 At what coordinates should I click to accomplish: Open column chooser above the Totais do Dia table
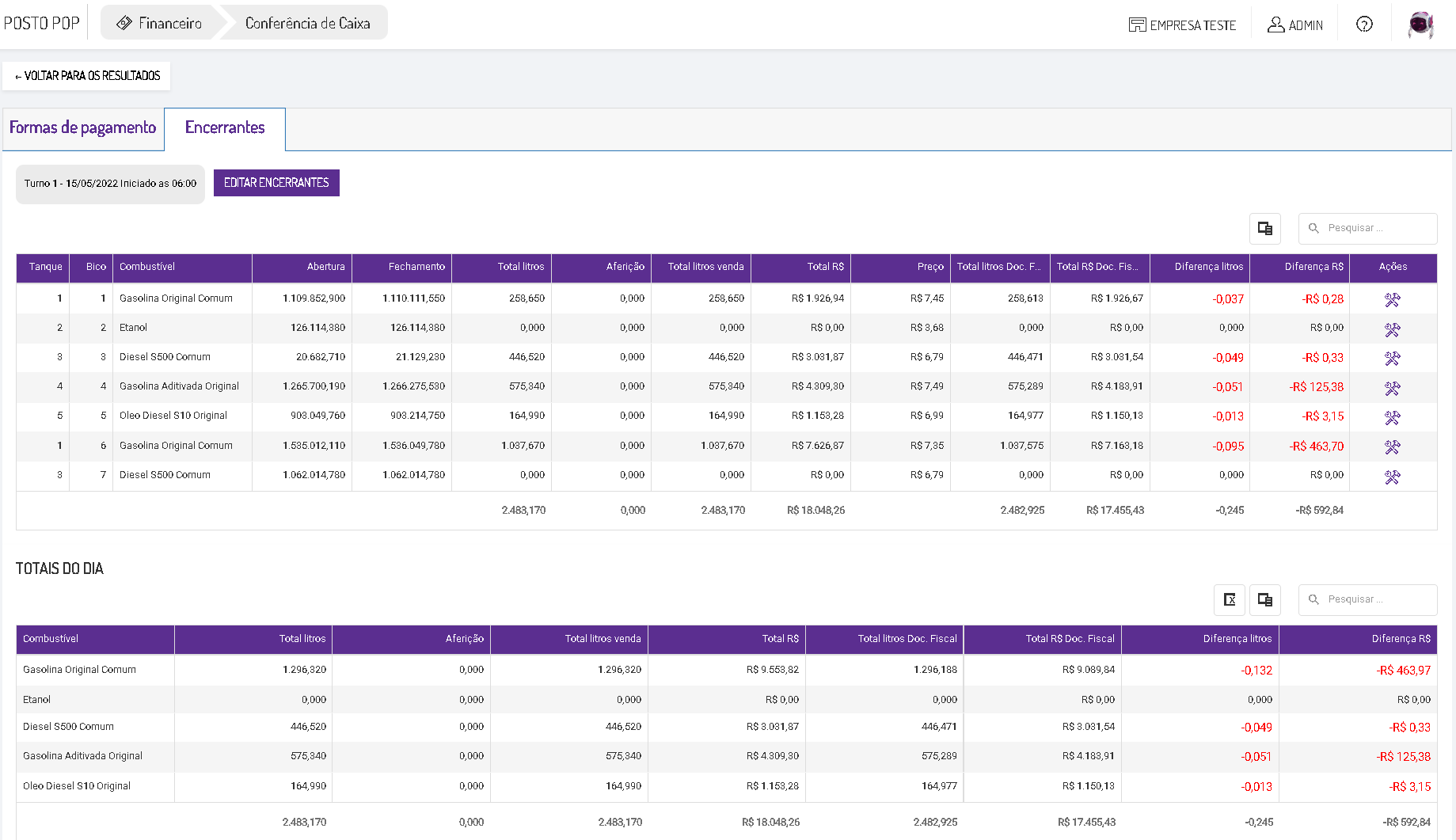click(1265, 600)
